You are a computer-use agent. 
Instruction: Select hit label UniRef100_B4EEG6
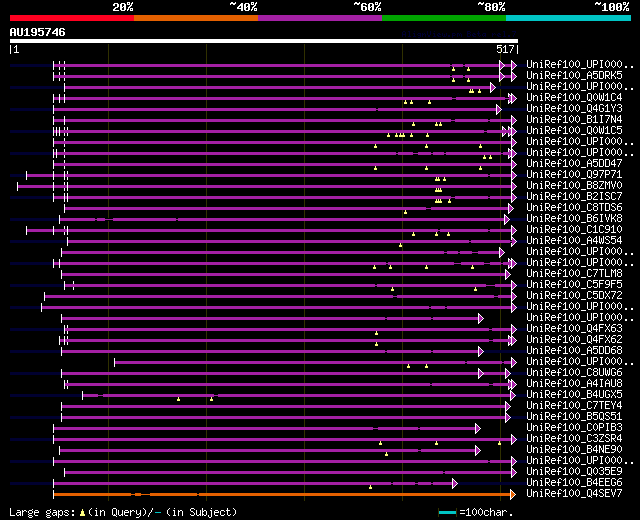click(x=574, y=483)
